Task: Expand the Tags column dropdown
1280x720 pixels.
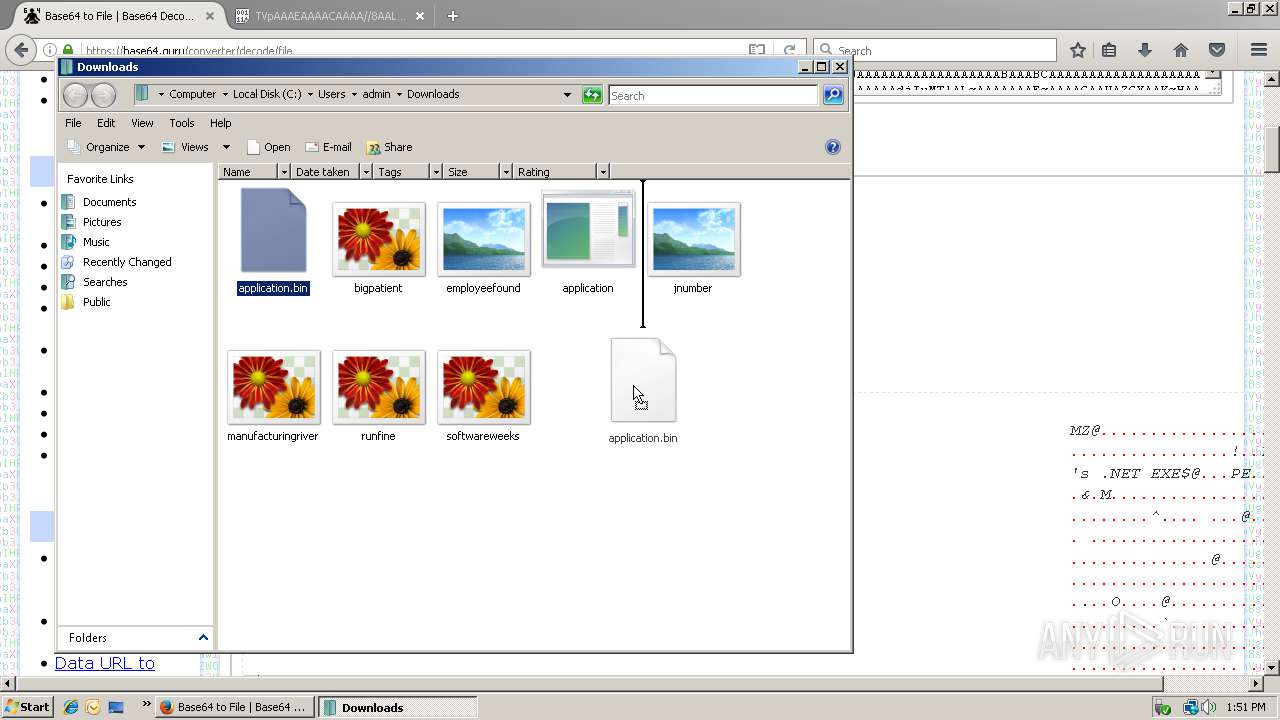Action: tap(436, 172)
